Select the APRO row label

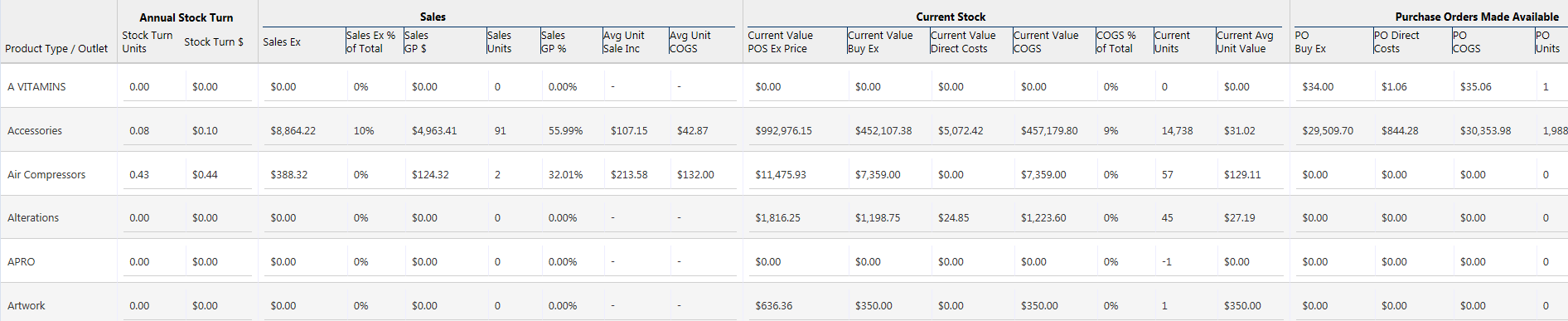pyautogui.click(x=22, y=262)
